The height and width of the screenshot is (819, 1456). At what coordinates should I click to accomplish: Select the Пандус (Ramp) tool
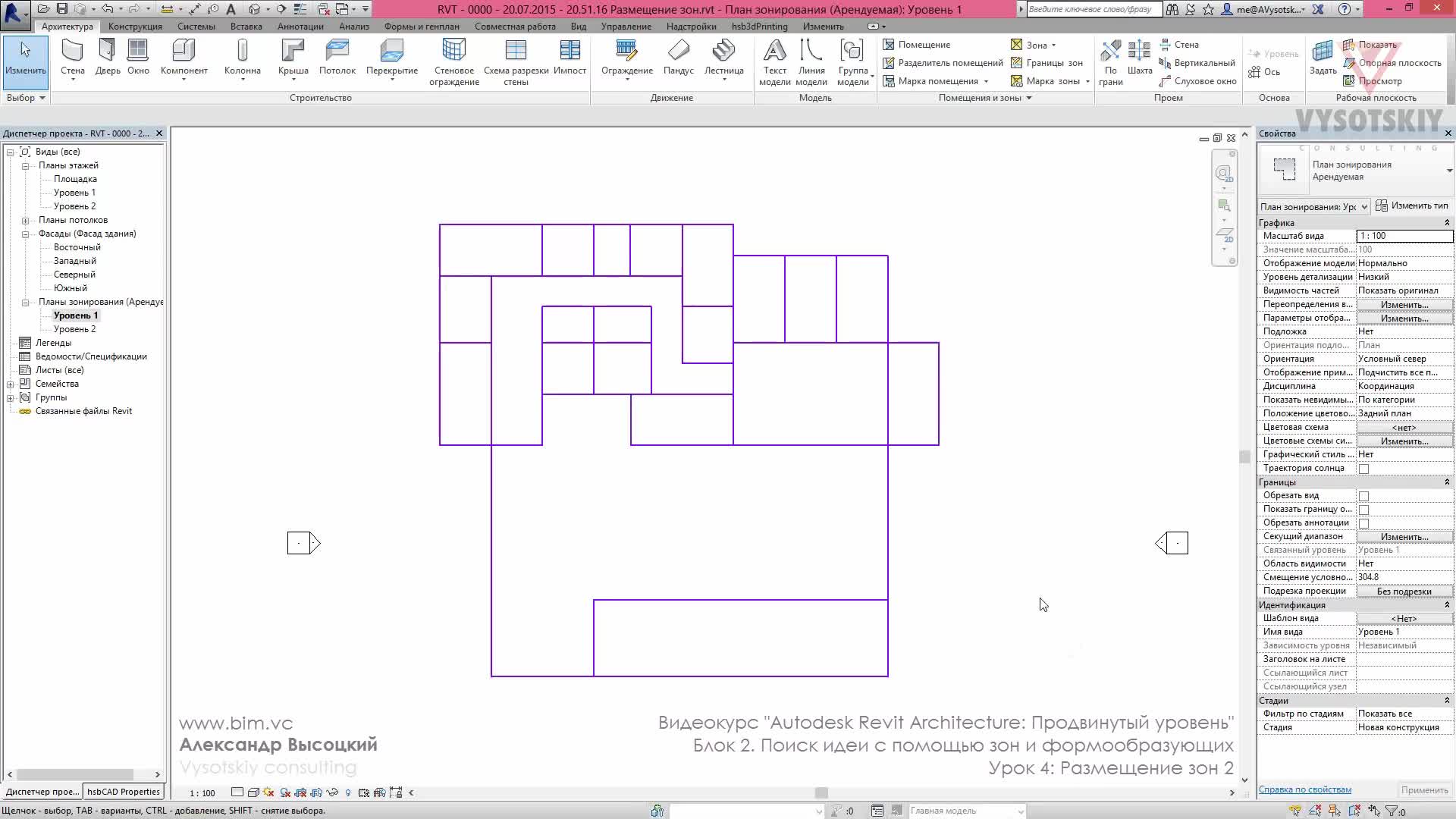click(x=679, y=58)
